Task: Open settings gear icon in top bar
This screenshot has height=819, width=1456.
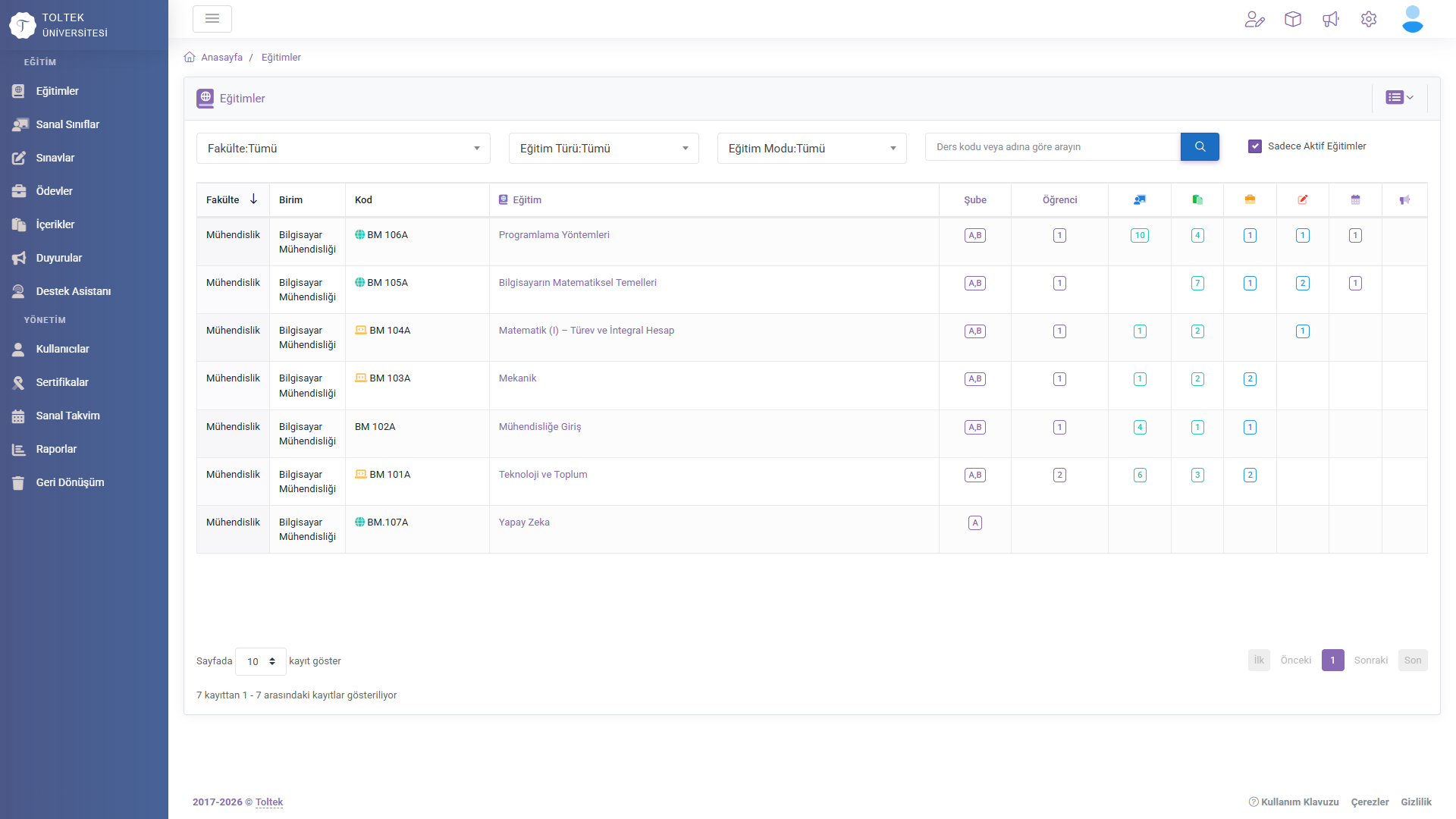Action: tap(1369, 19)
